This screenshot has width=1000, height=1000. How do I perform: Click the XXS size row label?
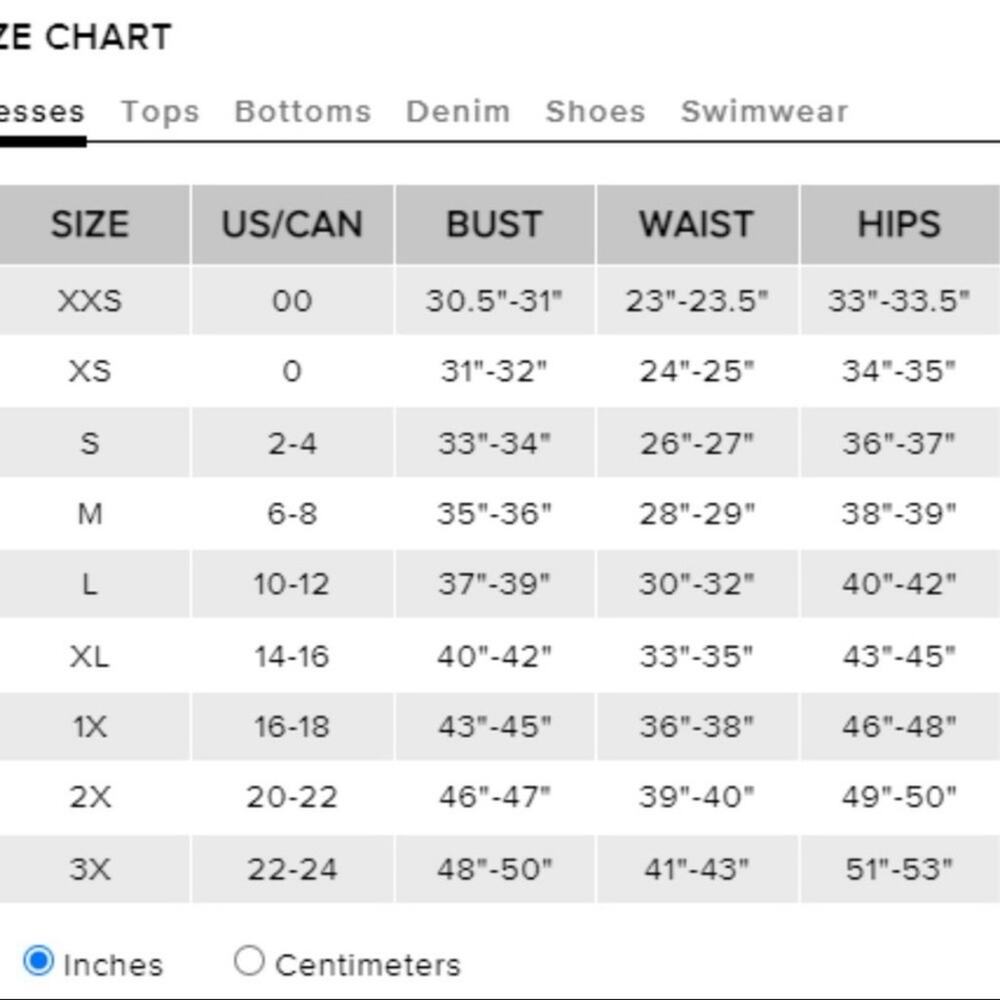coord(90,300)
